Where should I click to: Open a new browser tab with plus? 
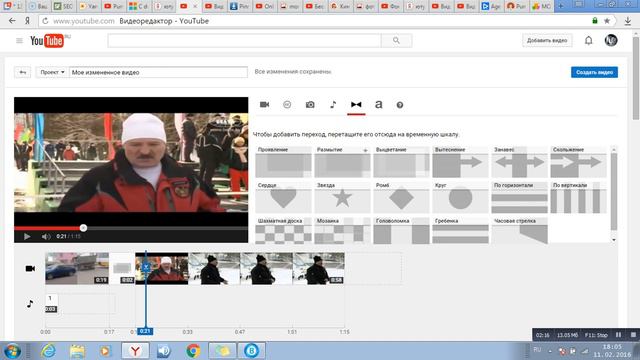coord(561,6)
